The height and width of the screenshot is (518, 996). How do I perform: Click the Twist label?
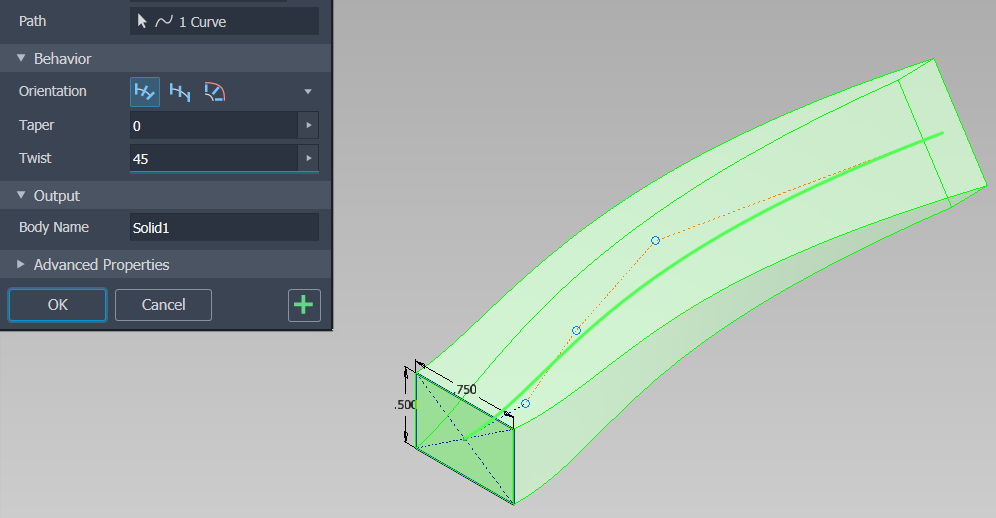tap(35, 158)
